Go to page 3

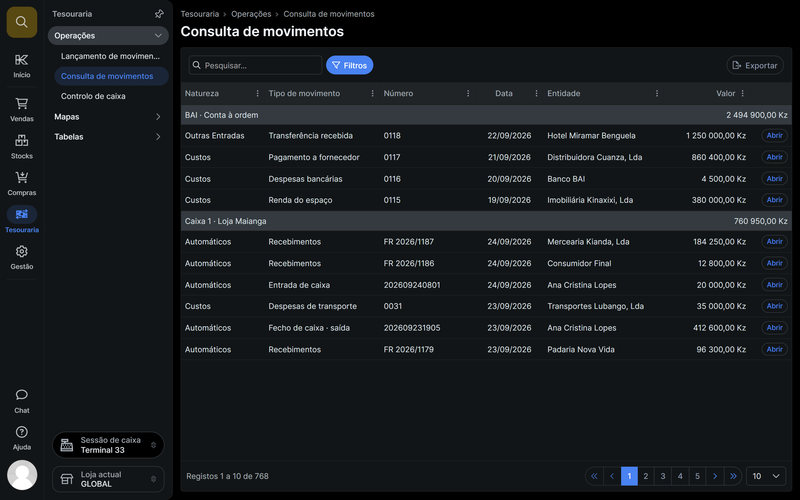(x=663, y=476)
